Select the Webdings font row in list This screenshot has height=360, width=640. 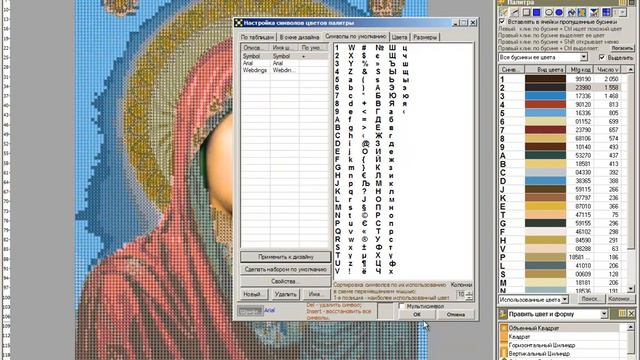click(284, 70)
